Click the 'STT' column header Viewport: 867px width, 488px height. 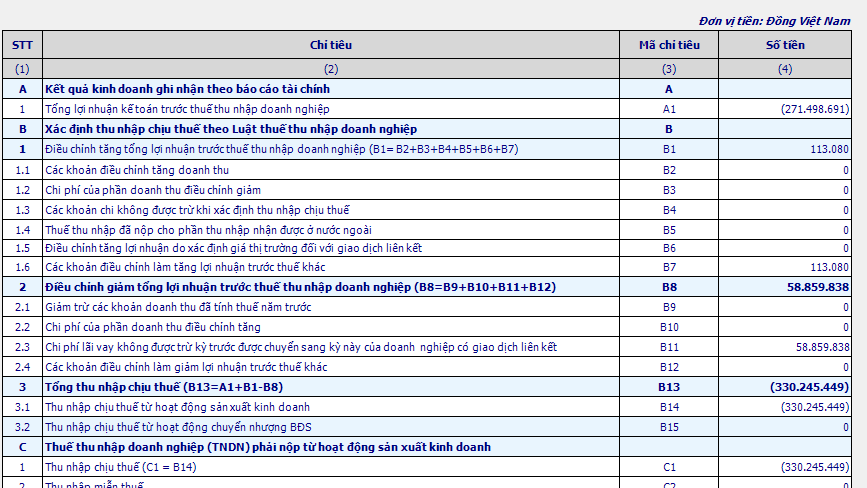[22, 45]
